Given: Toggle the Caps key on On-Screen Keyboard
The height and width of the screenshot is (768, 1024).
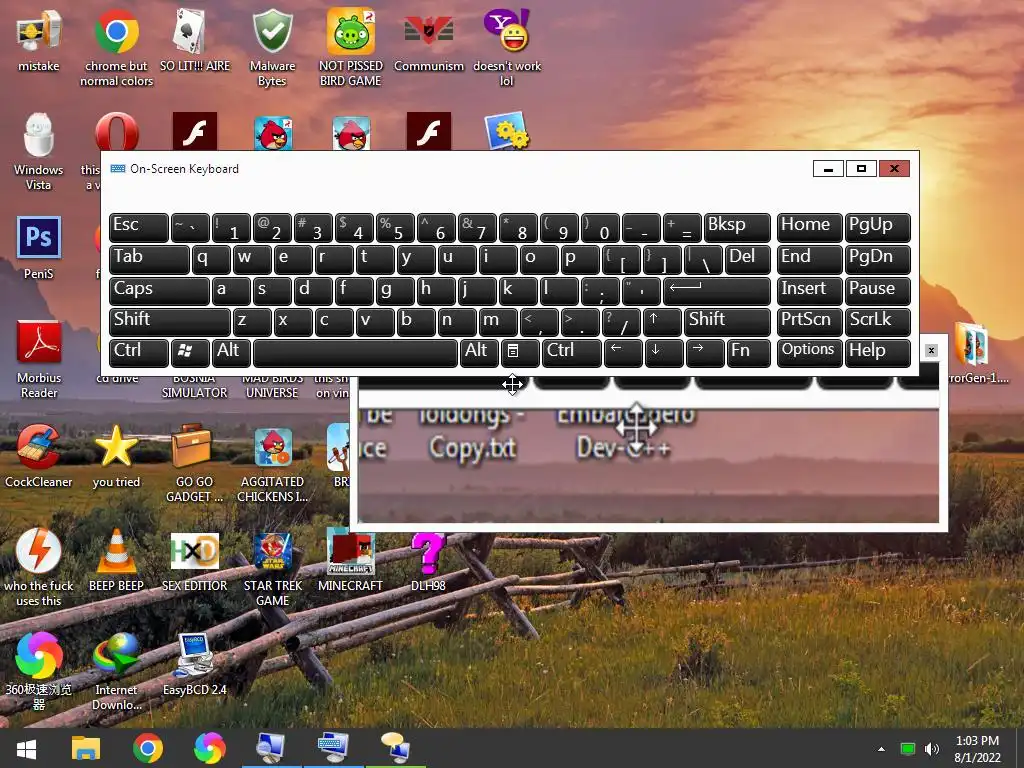Looking at the screenshot, I should click(159, 291).
